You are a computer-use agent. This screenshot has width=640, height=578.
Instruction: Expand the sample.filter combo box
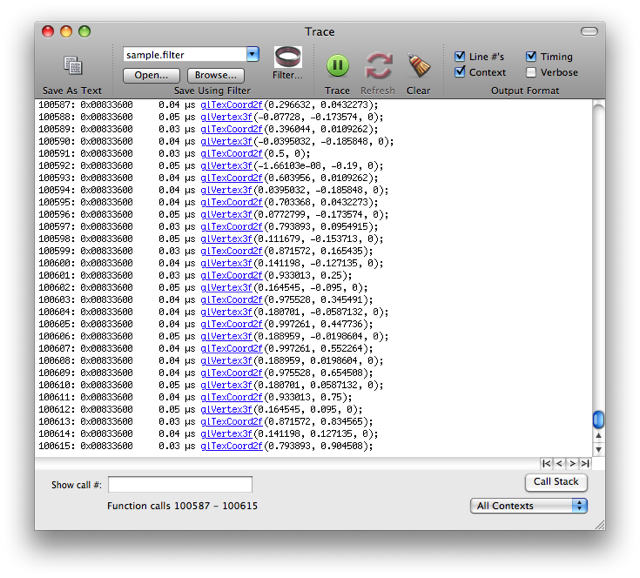coord(252,54)
